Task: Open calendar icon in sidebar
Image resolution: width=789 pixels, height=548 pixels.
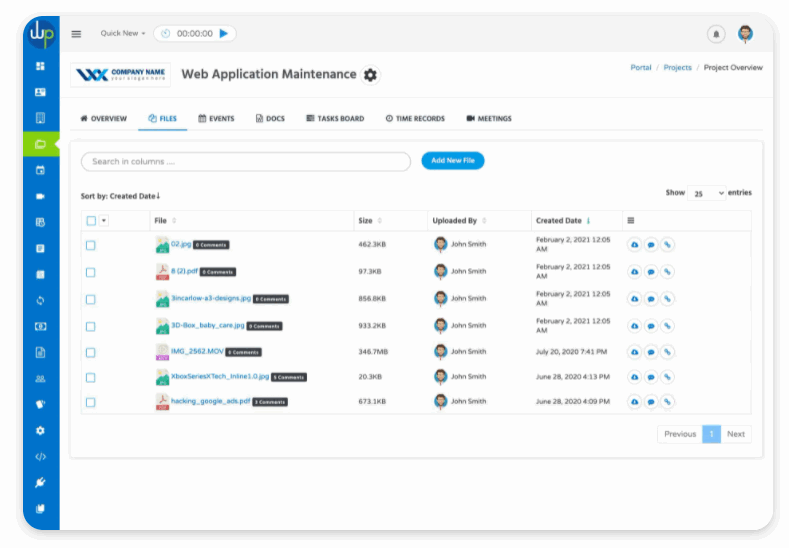Action: tap(40, 170)
